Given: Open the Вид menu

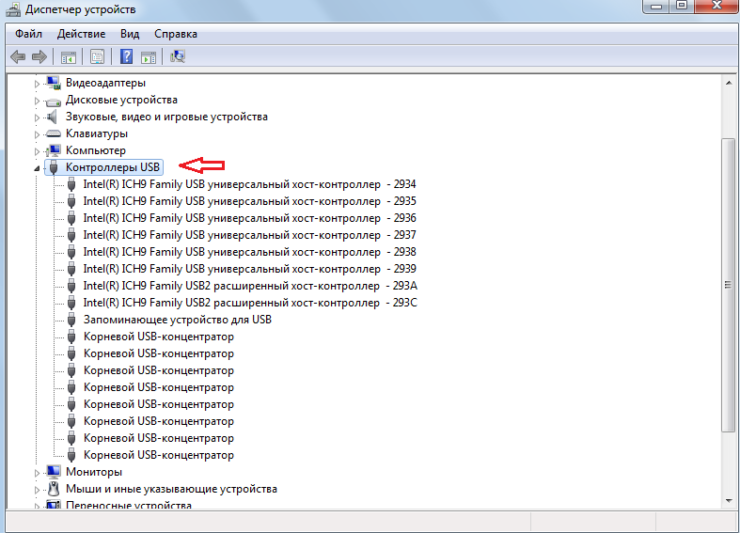Looking at the screenshot, I should point(129,34).
